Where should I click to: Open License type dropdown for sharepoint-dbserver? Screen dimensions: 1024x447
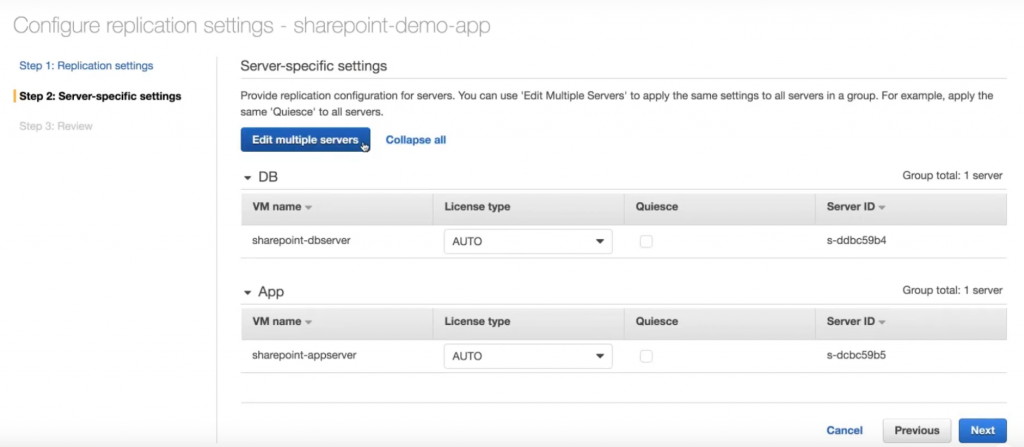[528, 241]
